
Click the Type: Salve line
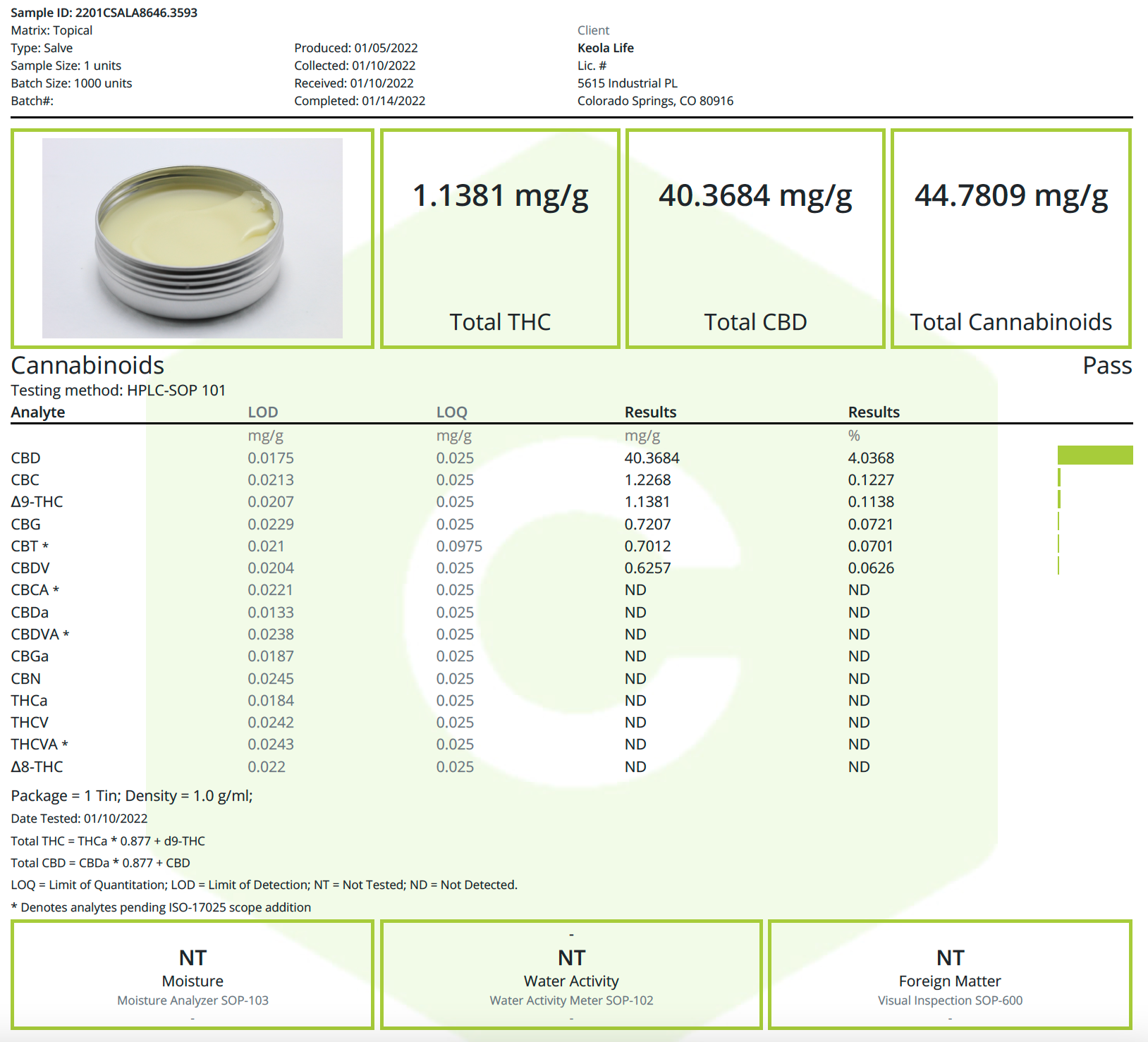[42, 48]
